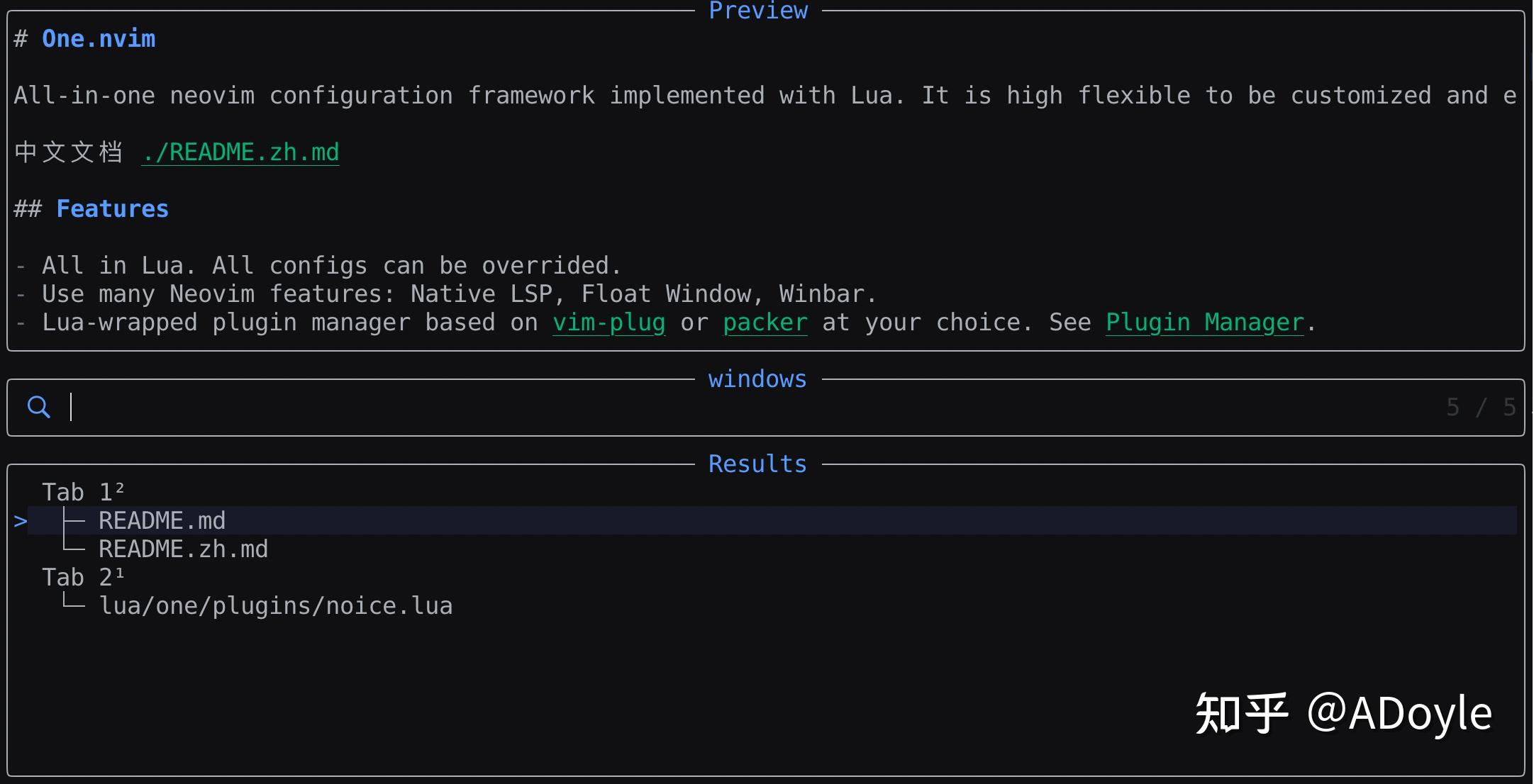Select the vim-plug hyperlink
Image resolution: width=1534 pixels, height=784 pixels.
608,322
